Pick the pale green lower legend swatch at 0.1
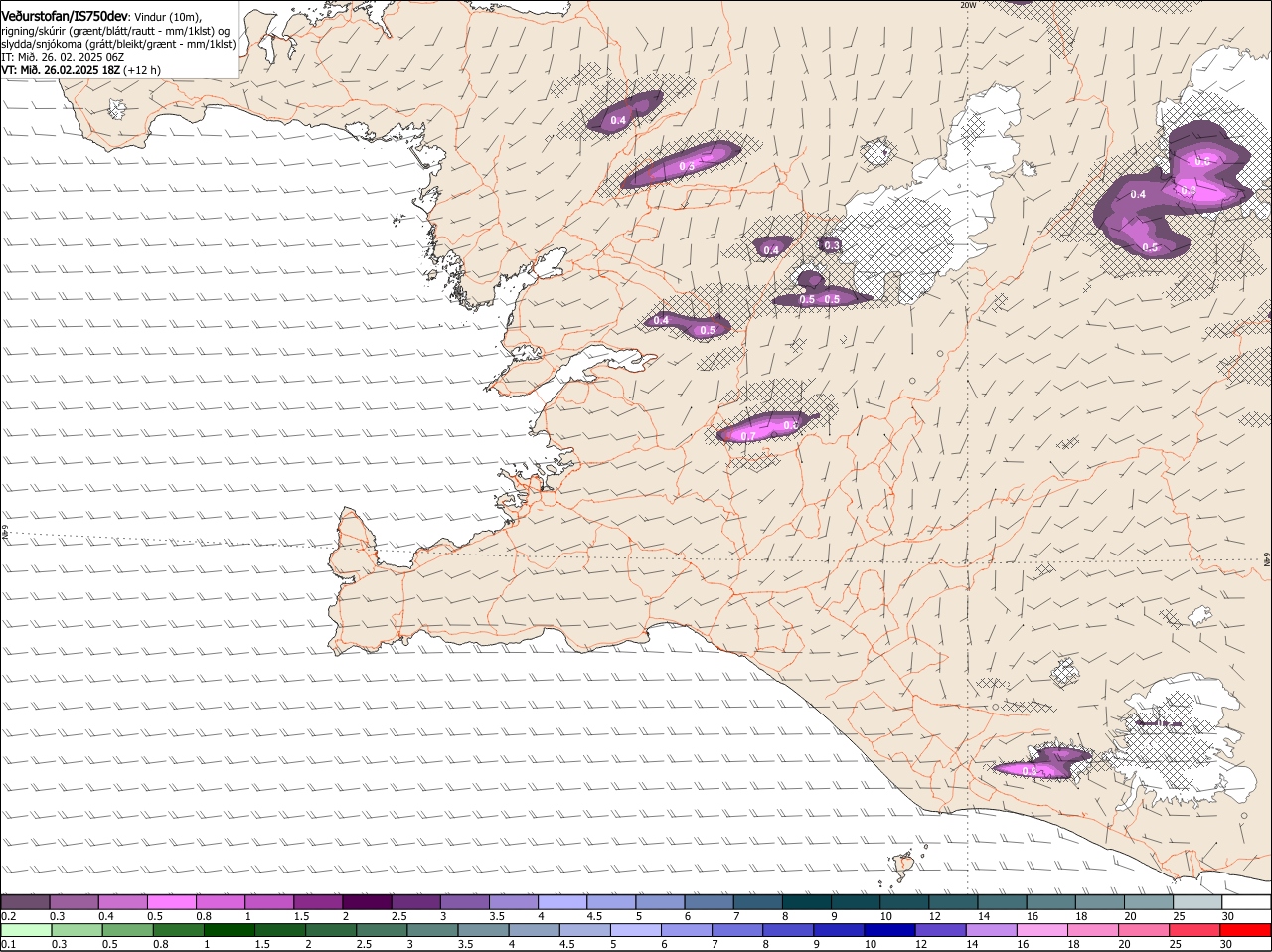The height and width of the screenshot is (952, 1272). tap(26, 930)
